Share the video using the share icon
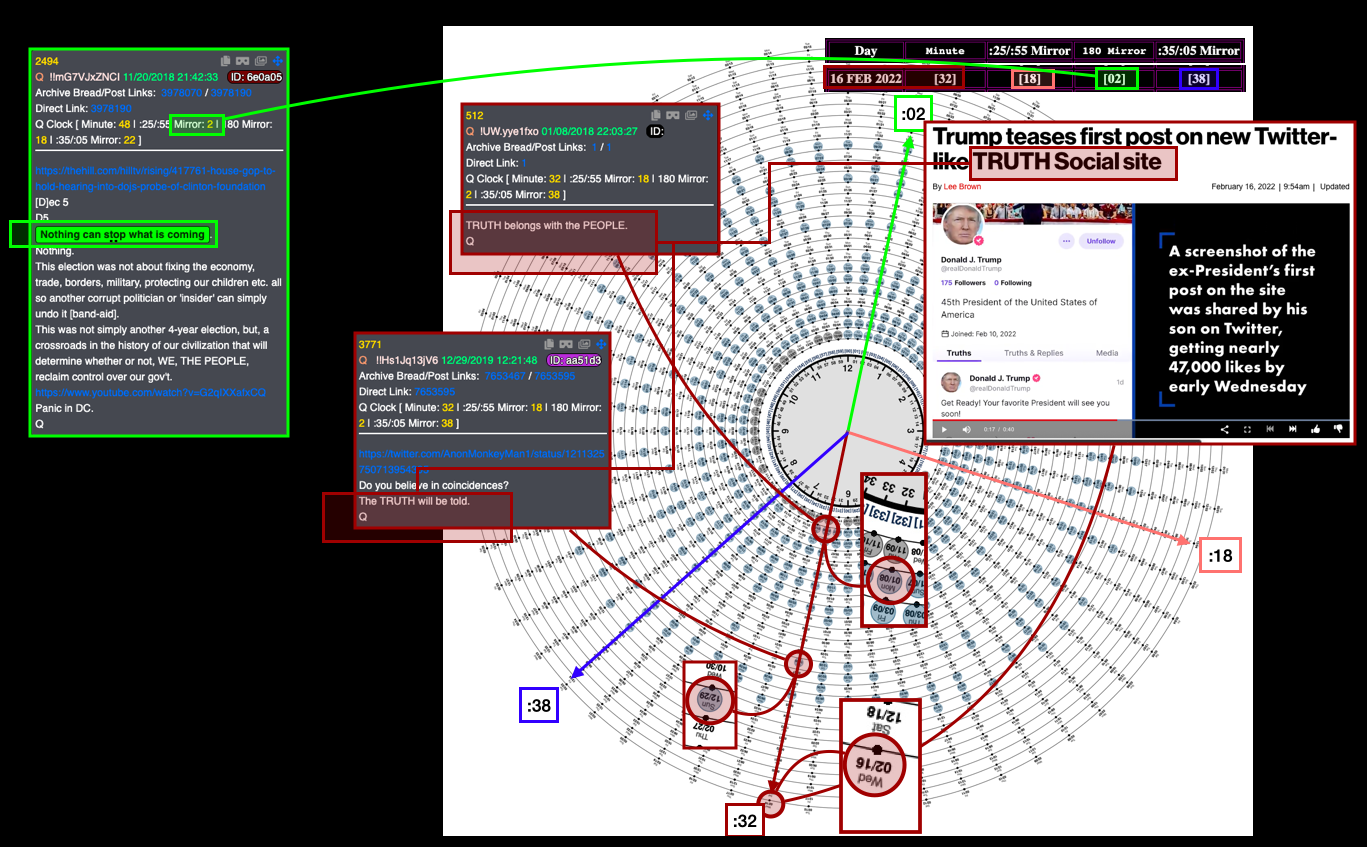The image size is (1367, 847). 1224,429
